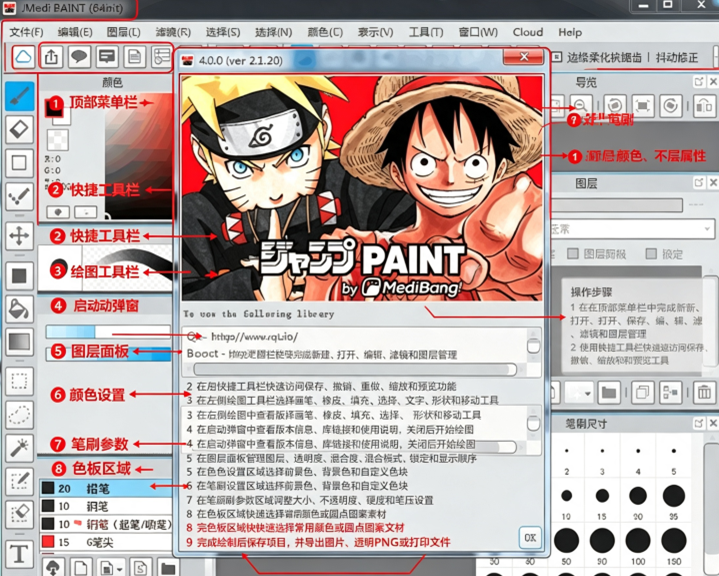Select the Select Pen tool
This screenshot has width=719, height=576.
20,481
